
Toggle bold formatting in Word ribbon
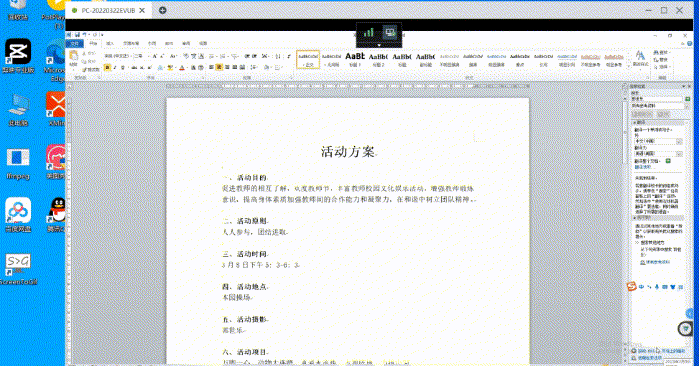pos(107,67)
